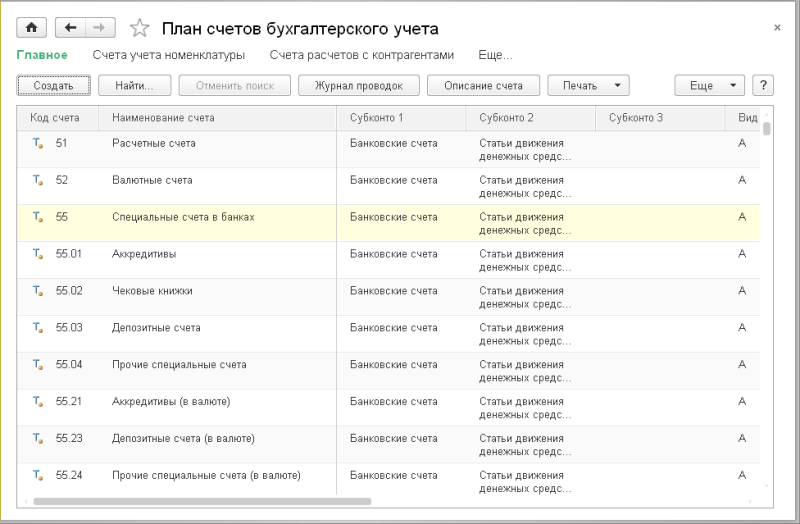Go back with the left arrow
The height and width of the screenshot is (524, 800).
point(71,28)
